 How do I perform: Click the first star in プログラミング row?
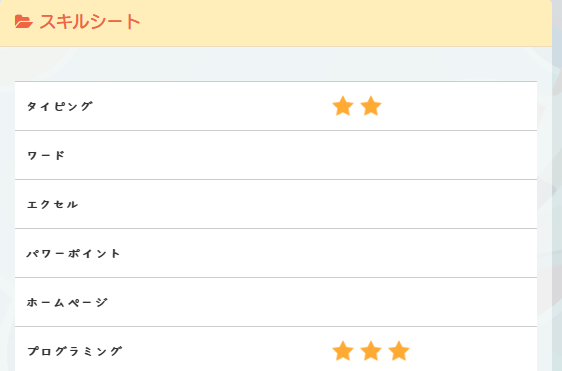pyautogui.click(x=343, y=351)
